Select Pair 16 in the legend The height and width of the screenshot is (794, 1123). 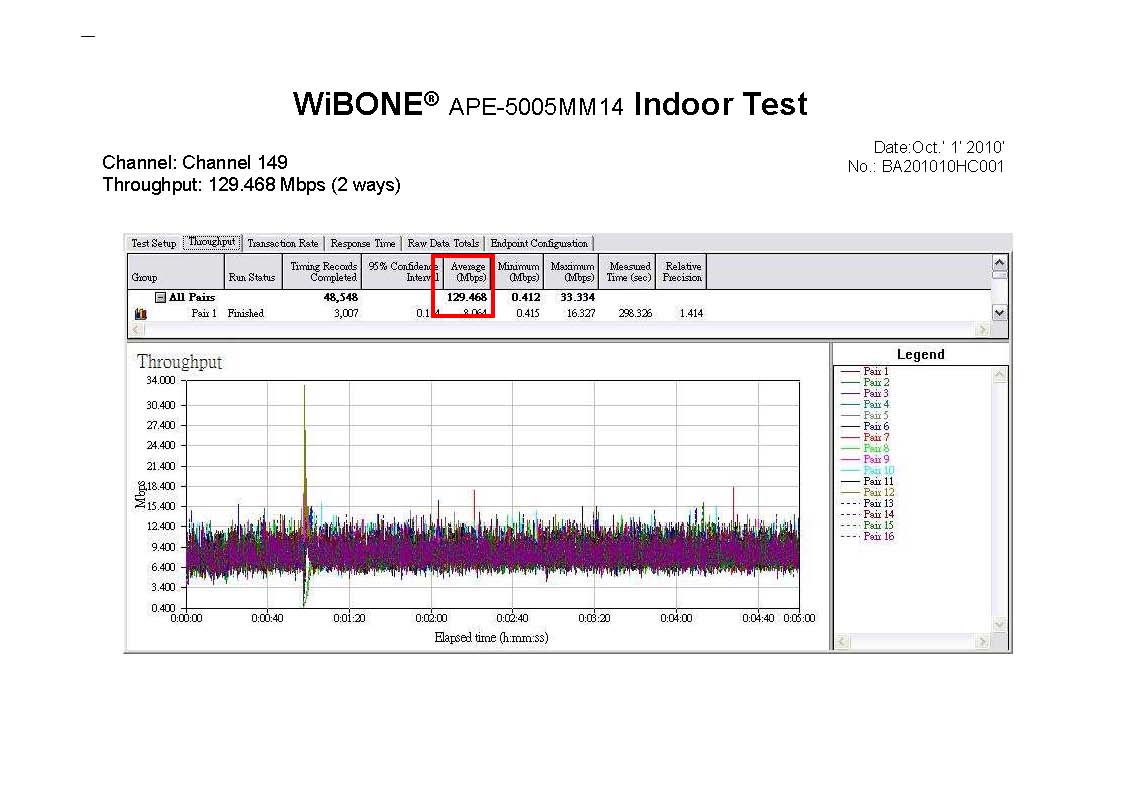coord(867,536)
